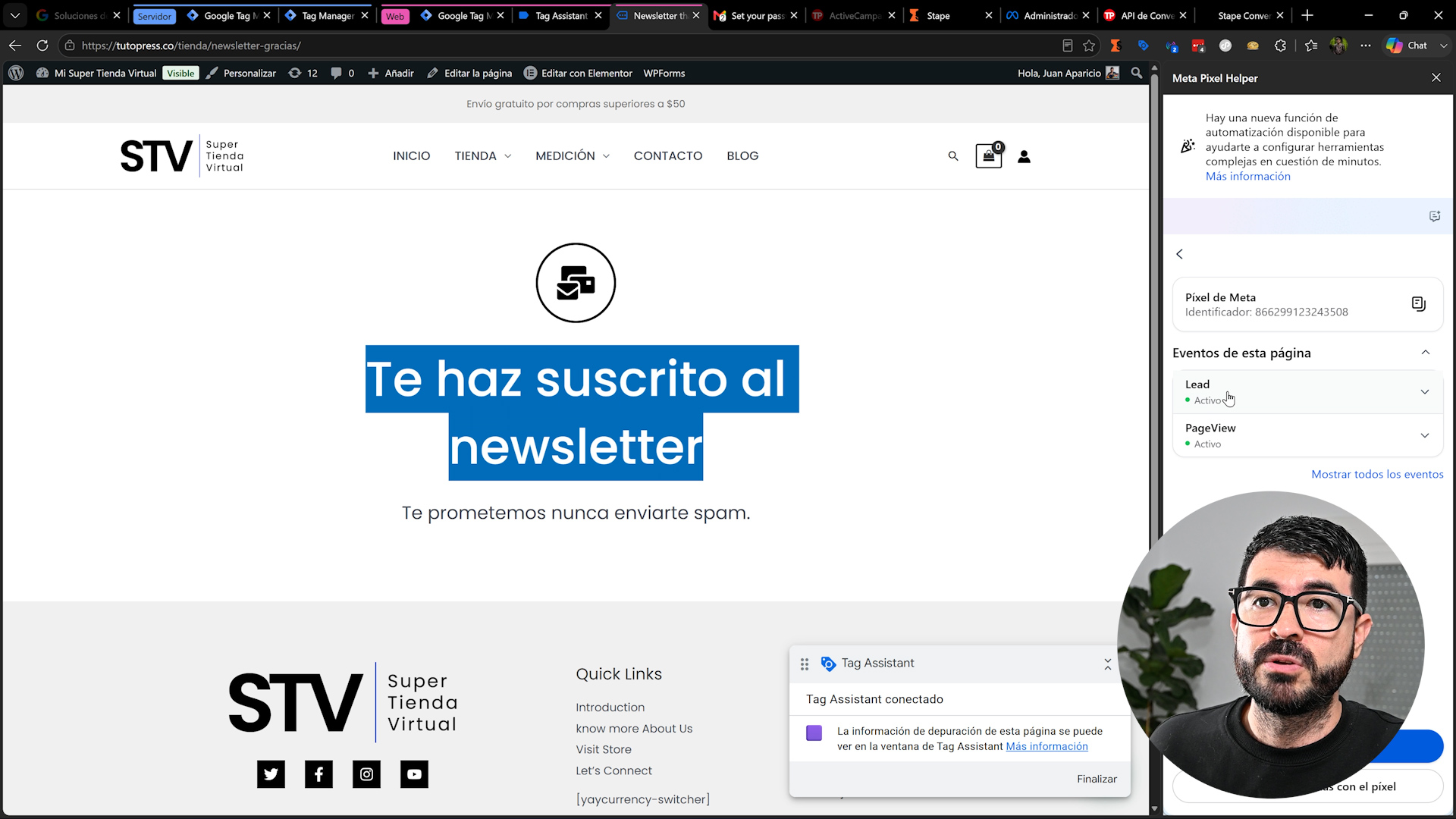Screen dimensions: 1456x819
Task: Open the Copilot Chat dropdown arrow
Action: (1443, 45)
